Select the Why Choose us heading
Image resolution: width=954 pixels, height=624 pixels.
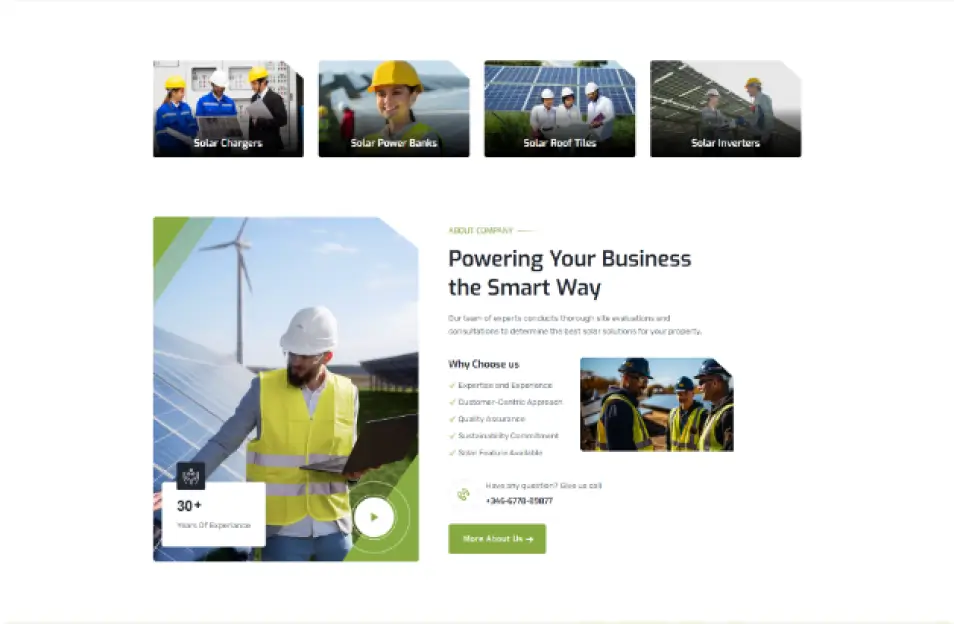[484, 364]
